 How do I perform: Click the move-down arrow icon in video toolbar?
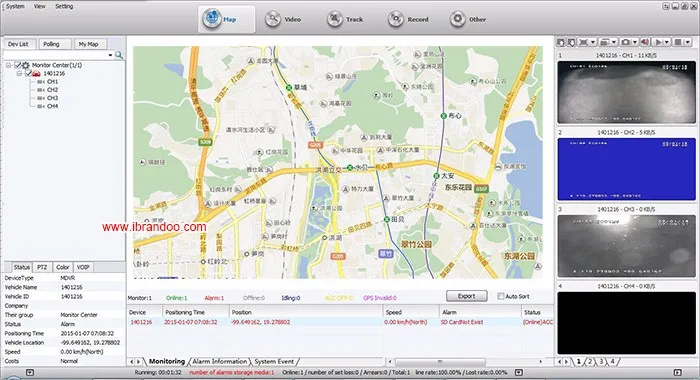click(572, 42)
